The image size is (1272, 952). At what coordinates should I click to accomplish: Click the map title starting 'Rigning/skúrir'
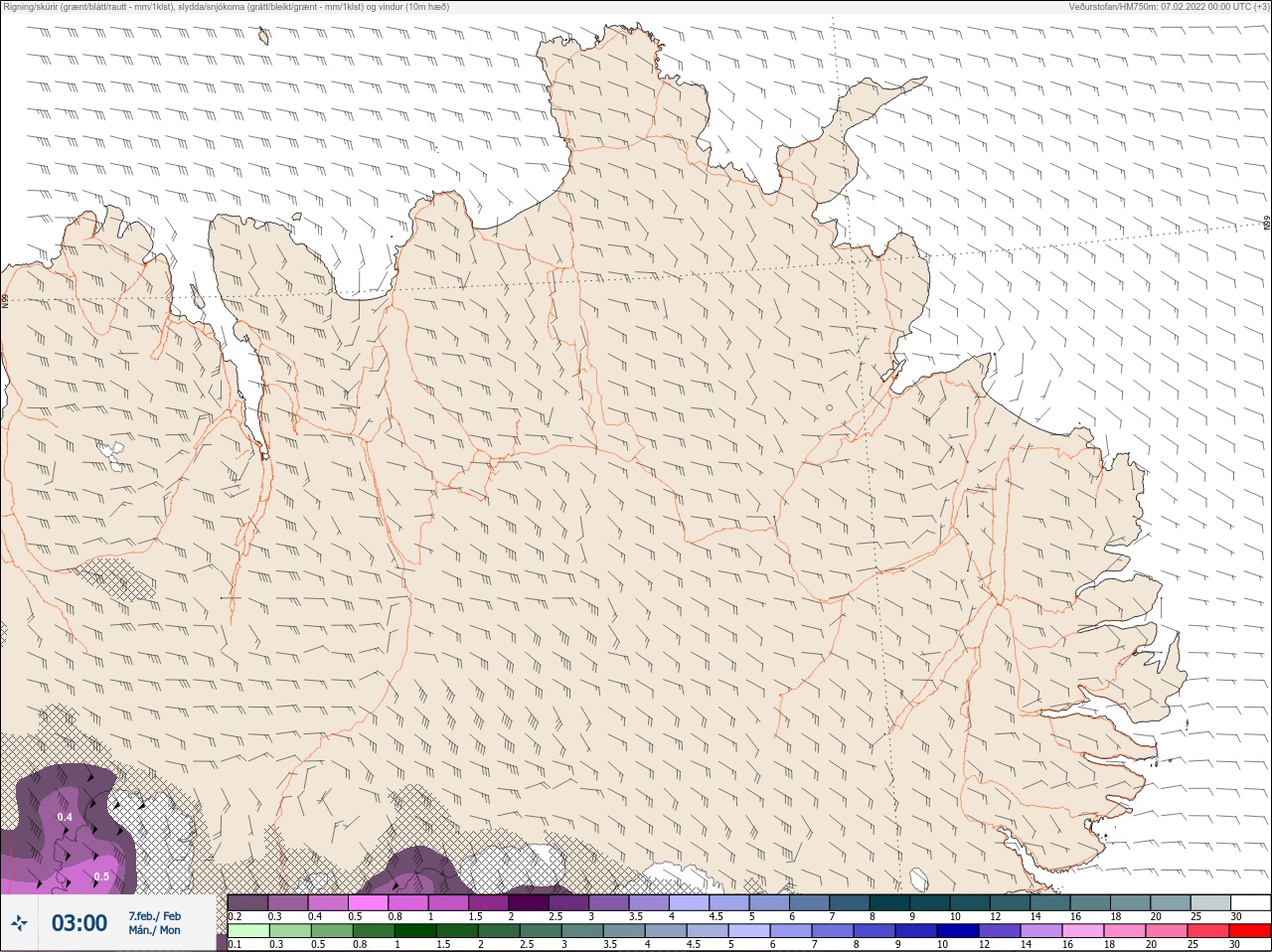[x=226, y=7]
